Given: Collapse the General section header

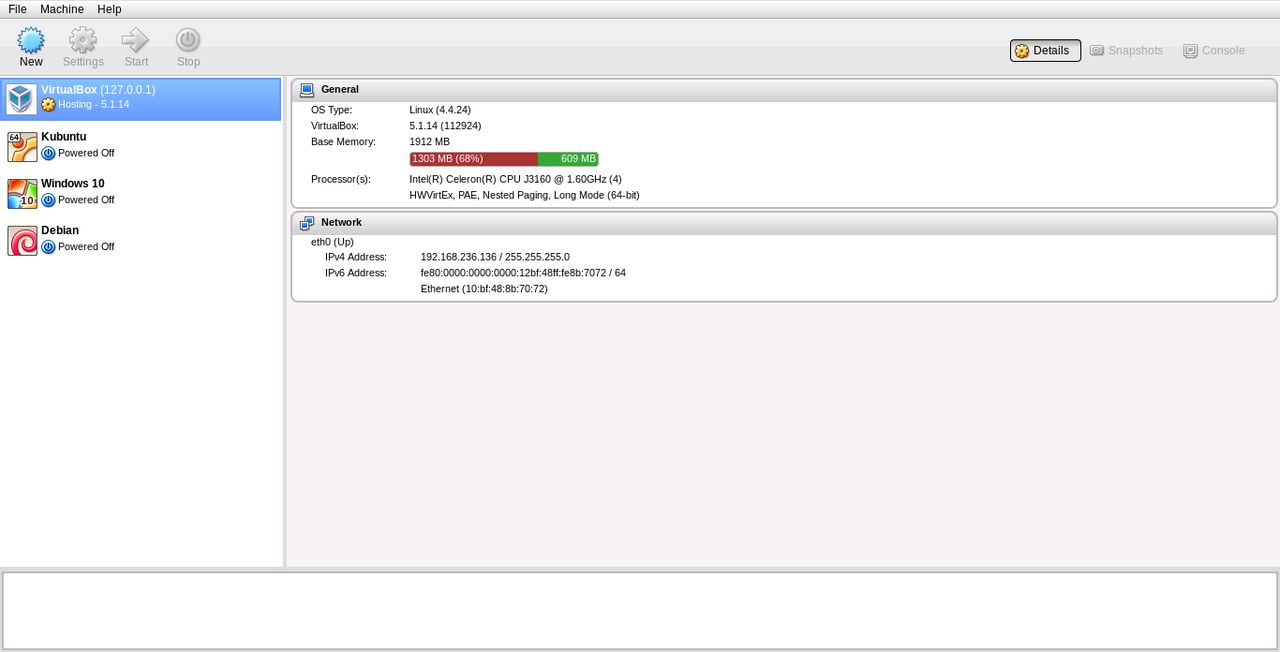Looking at the screenshot, I should click(x=784, y=89).
